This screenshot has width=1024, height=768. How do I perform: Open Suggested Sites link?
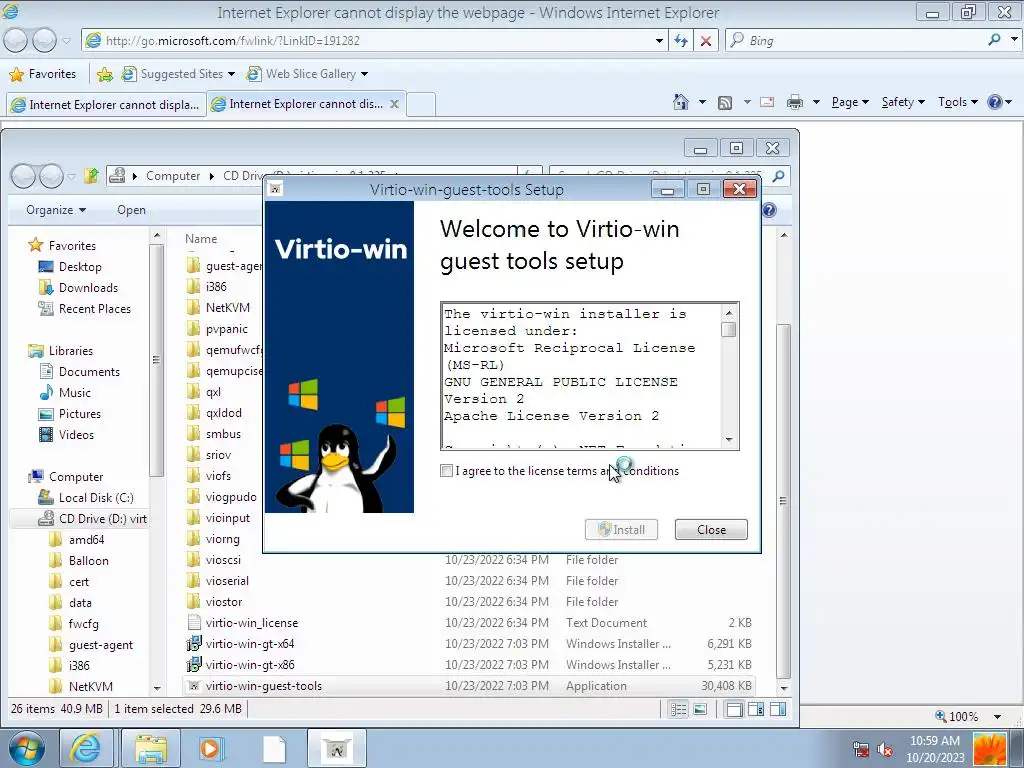[178, 74]
